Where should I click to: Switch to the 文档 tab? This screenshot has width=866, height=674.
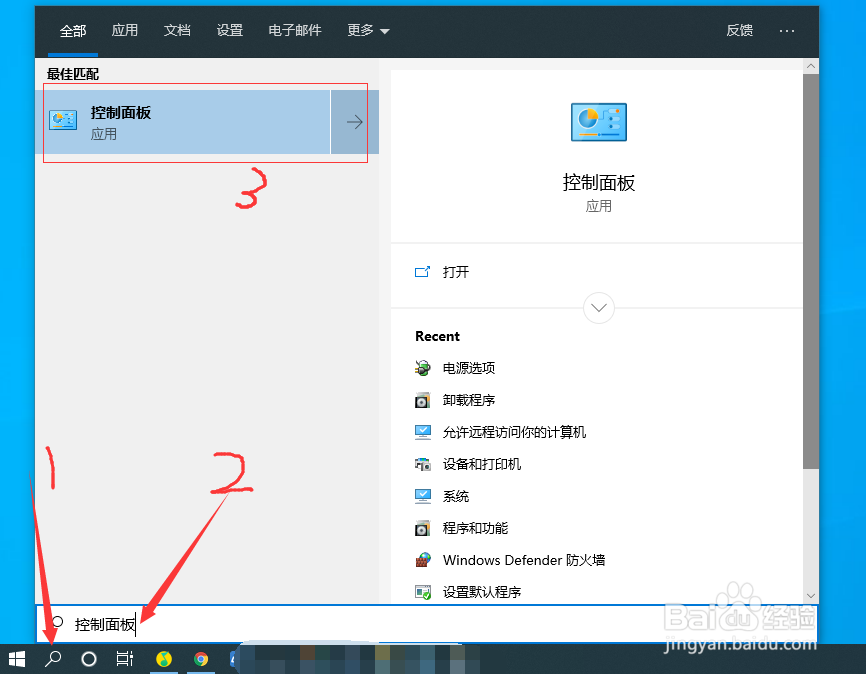tap(177, 30)
